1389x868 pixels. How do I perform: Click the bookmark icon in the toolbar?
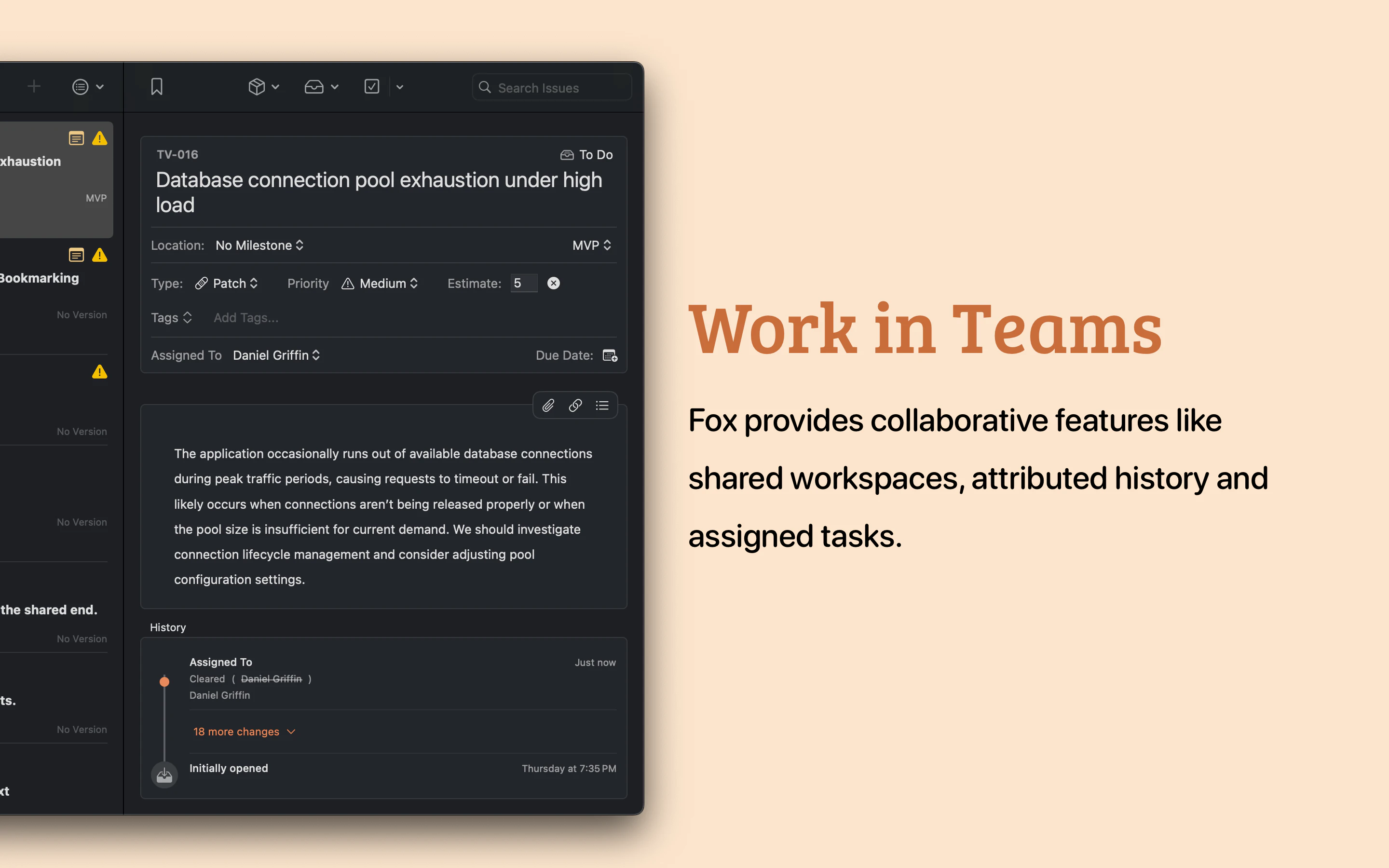coord(157,87)
